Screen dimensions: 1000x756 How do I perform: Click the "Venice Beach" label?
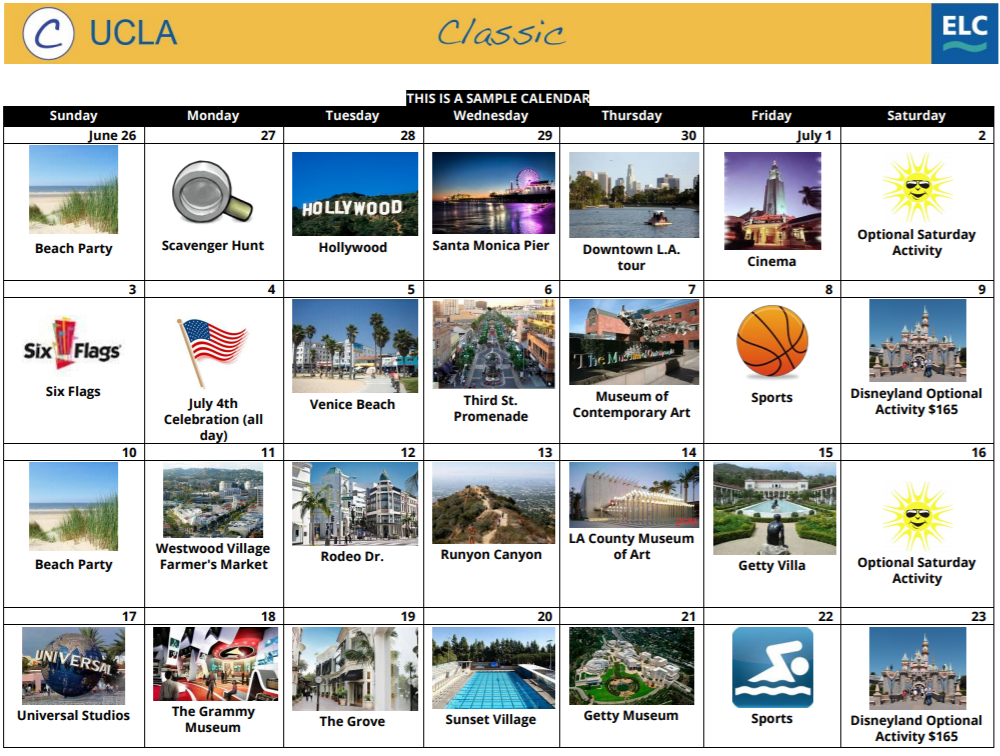point(352,404)
